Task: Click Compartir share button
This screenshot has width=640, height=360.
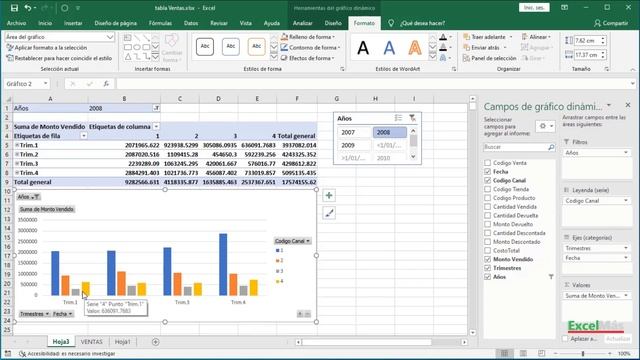Action: [611, 23]
